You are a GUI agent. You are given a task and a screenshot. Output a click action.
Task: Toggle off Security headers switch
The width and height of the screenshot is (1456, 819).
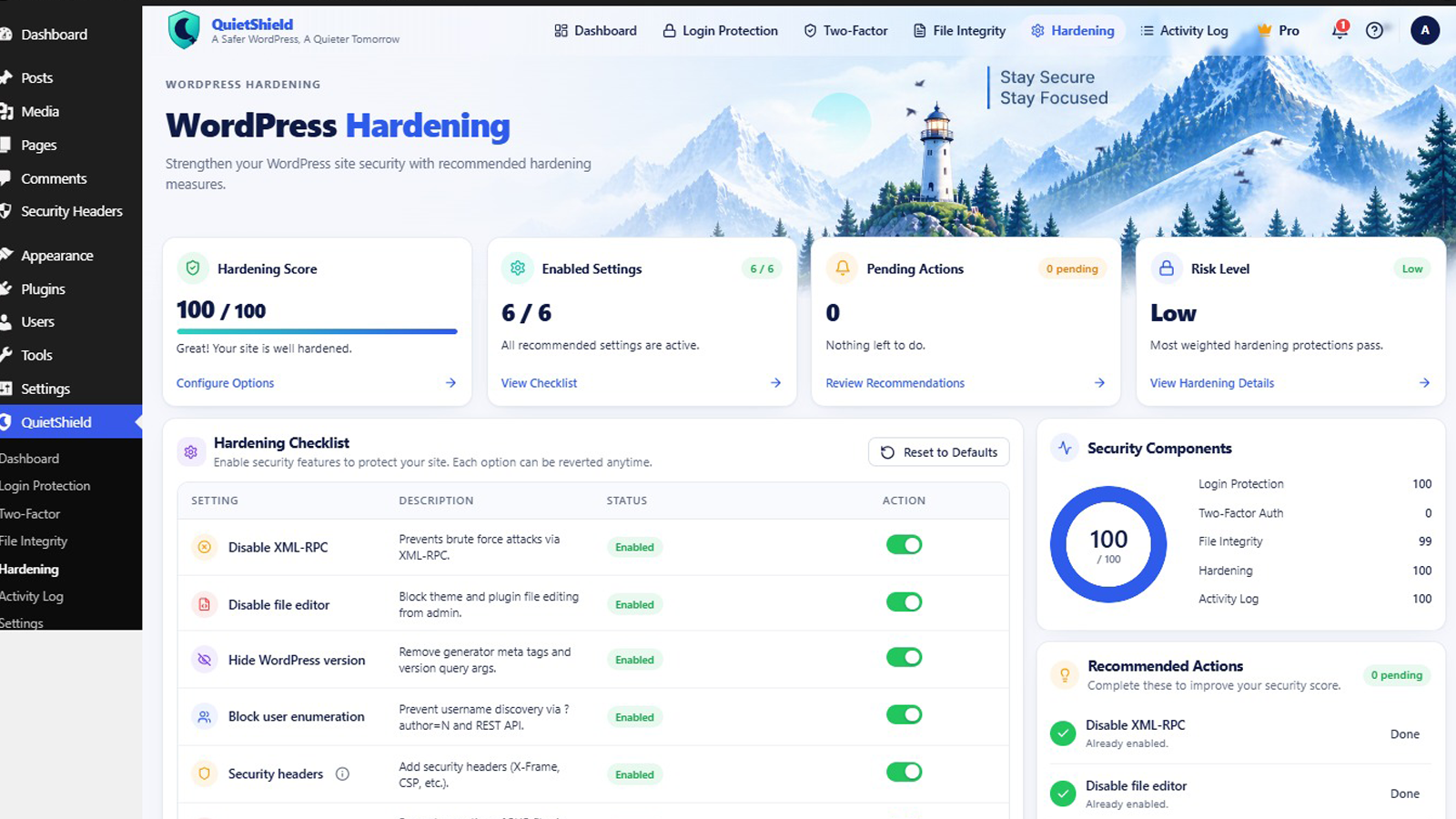click(x=905, y=772)
